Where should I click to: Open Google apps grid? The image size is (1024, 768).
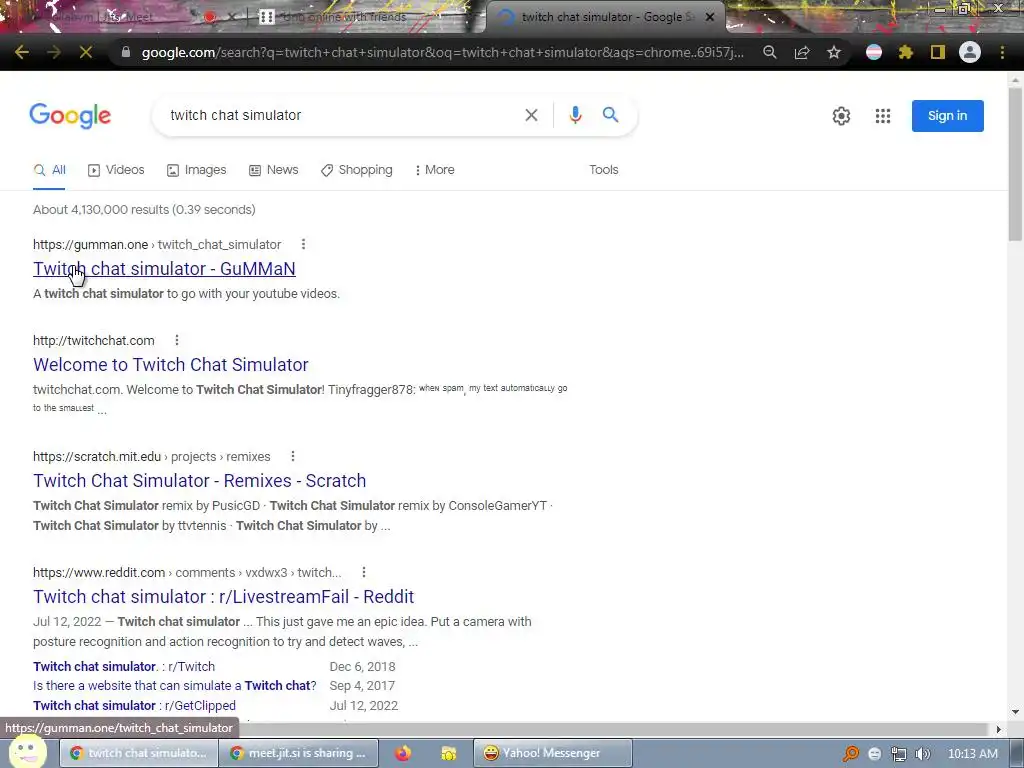click(x=883, y=116)
